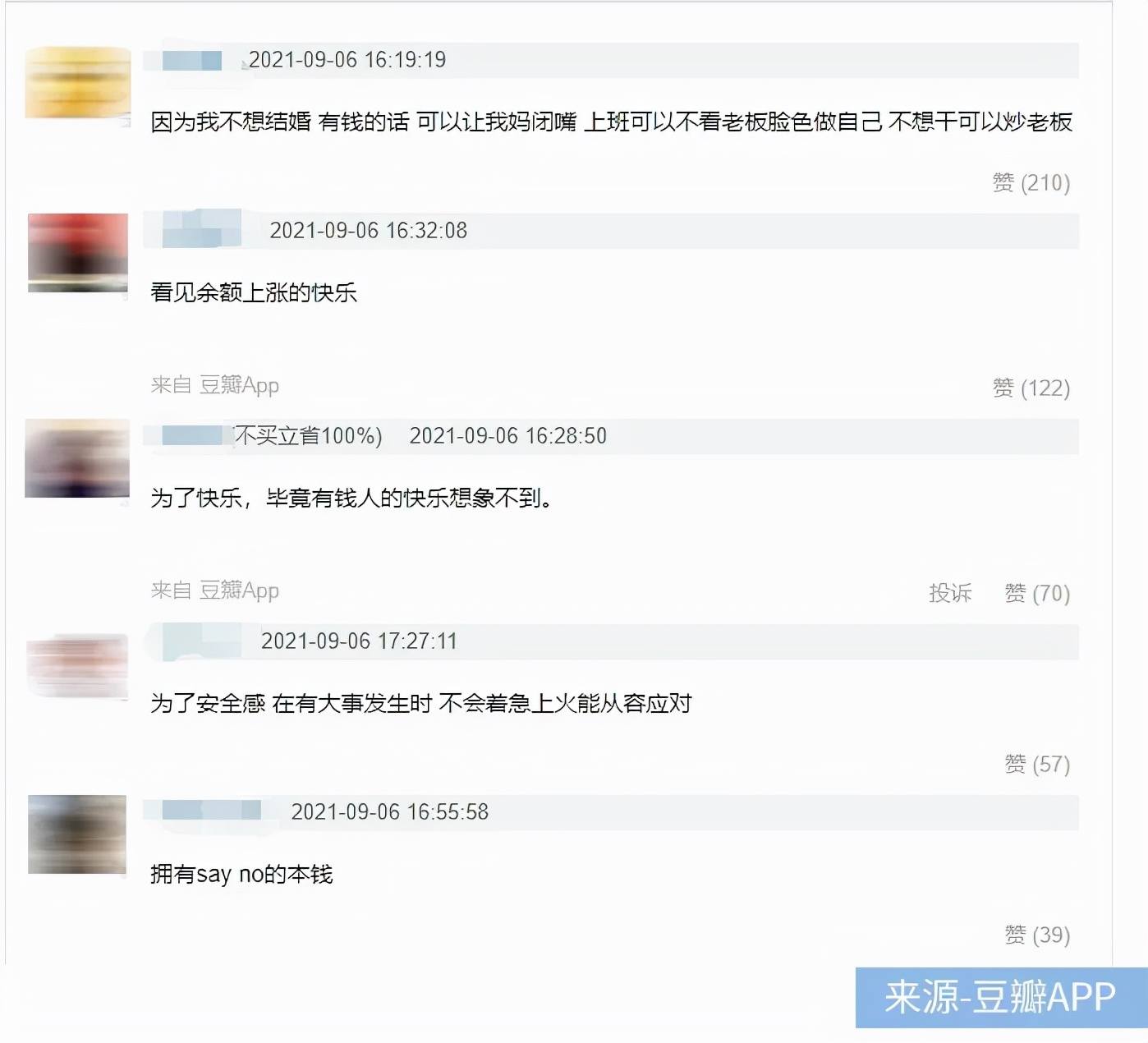This screenshot has height=1043, width=1148.
Task: Click blurred username beside 17:27:11 timestamp
Action: 201,641
